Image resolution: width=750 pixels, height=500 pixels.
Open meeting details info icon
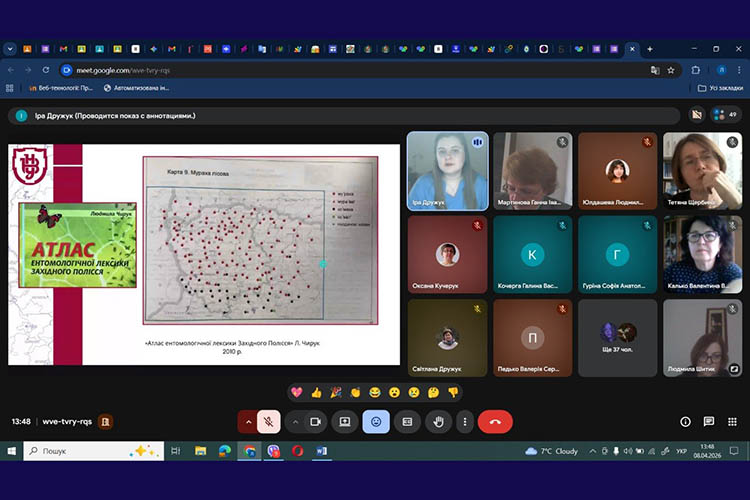click(x=685, y=422)
